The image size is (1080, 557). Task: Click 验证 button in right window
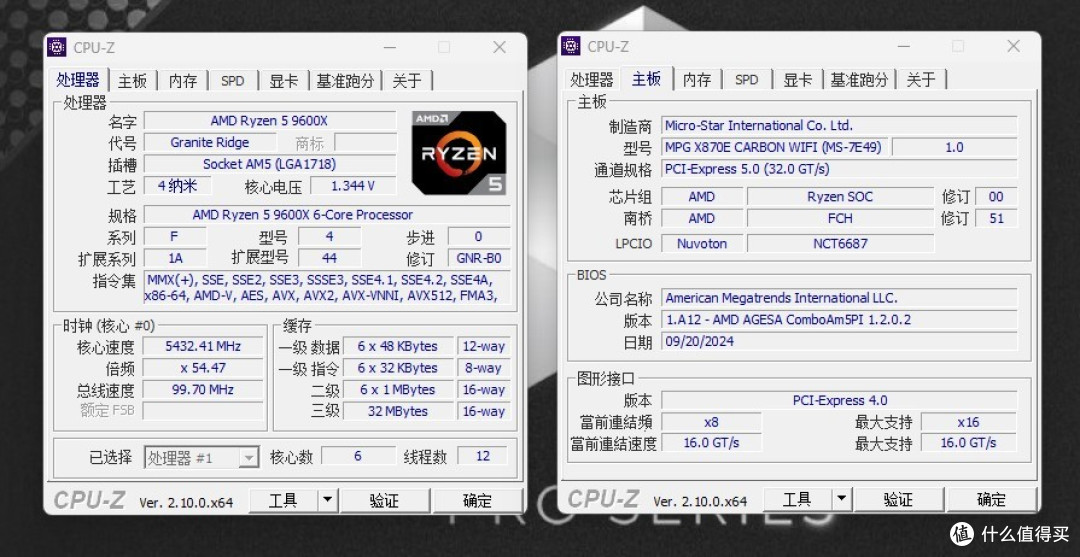(897, 499)
